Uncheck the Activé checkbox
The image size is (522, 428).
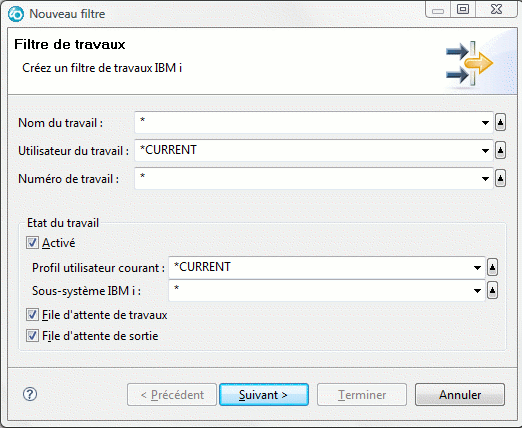pos(32,243)
